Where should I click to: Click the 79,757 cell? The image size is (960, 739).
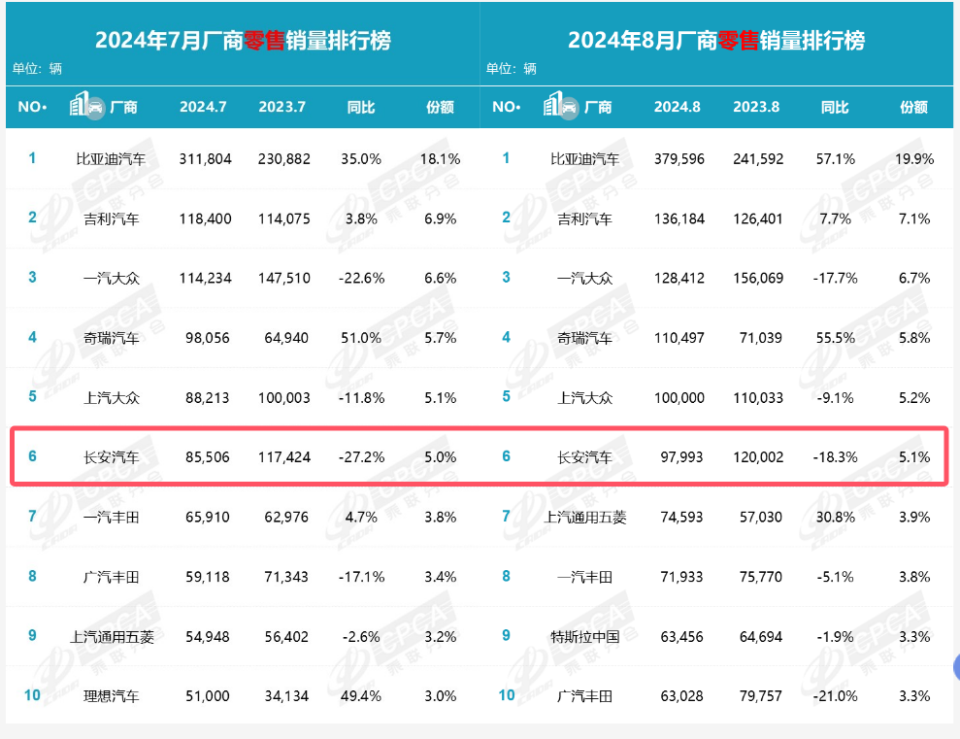[x=760, y=696]
